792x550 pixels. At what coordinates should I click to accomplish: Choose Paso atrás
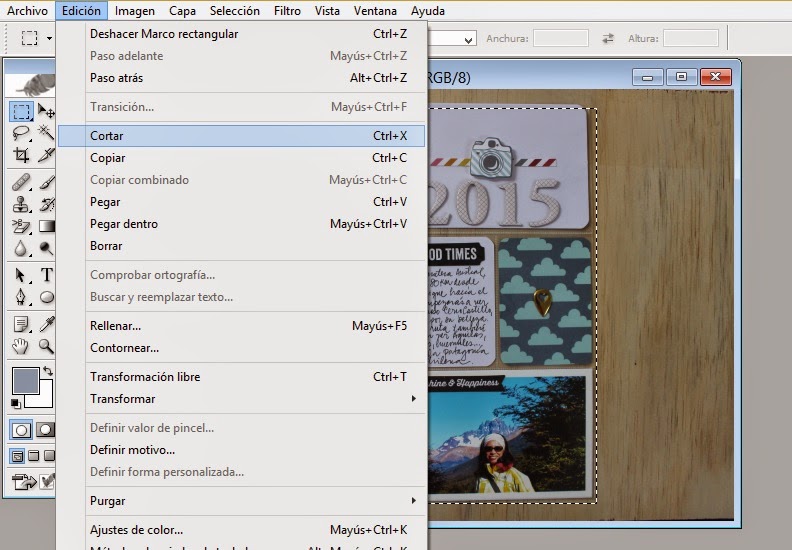(241, 78)
